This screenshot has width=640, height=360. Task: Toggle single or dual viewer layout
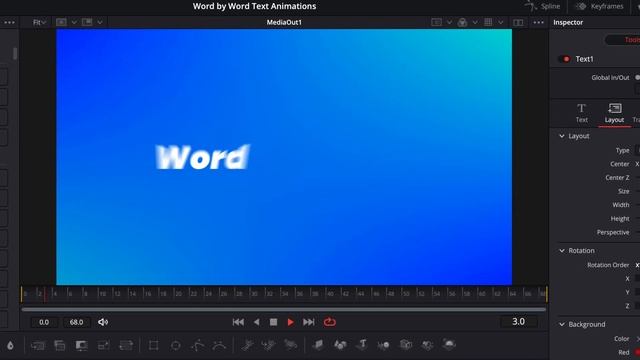518,22
